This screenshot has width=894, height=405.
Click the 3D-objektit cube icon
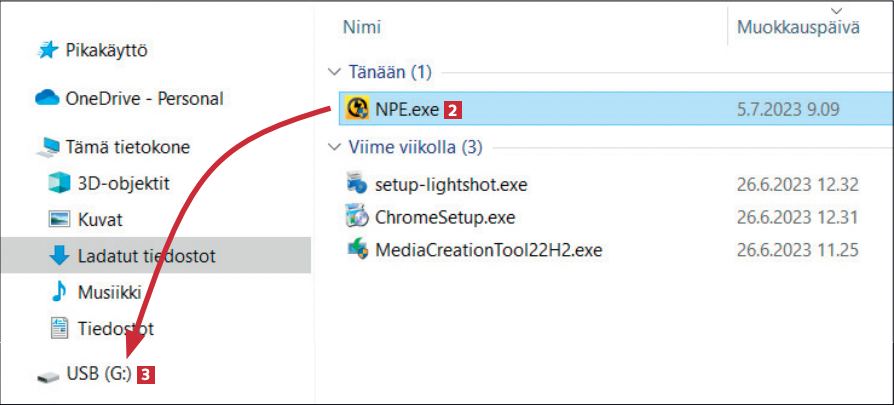(59, 183)
